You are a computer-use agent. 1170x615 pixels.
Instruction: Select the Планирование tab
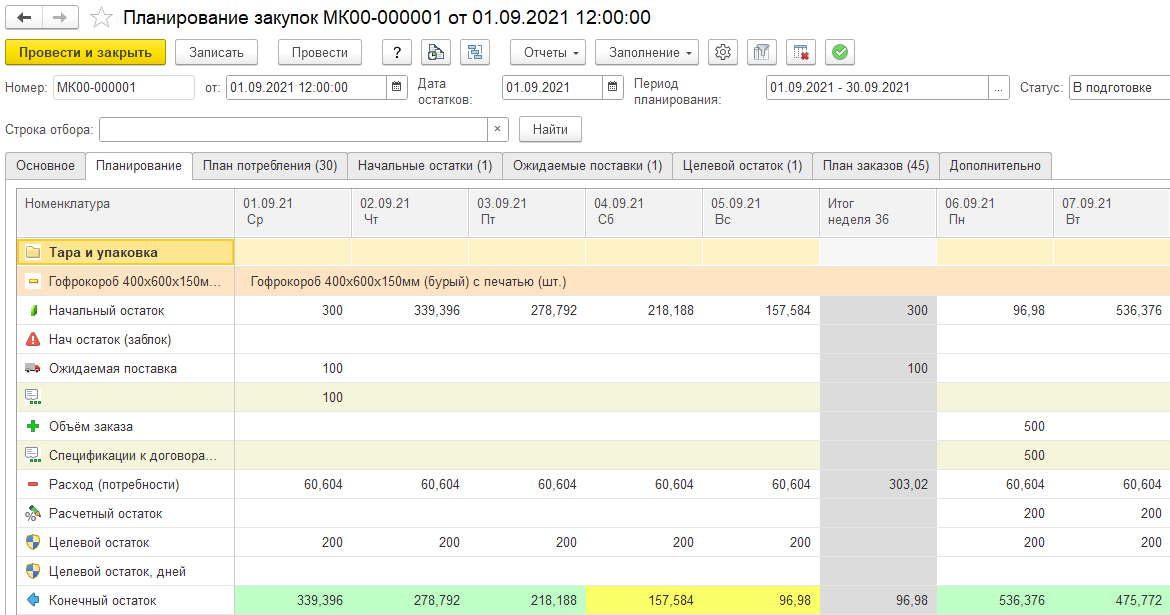[139, 166]
